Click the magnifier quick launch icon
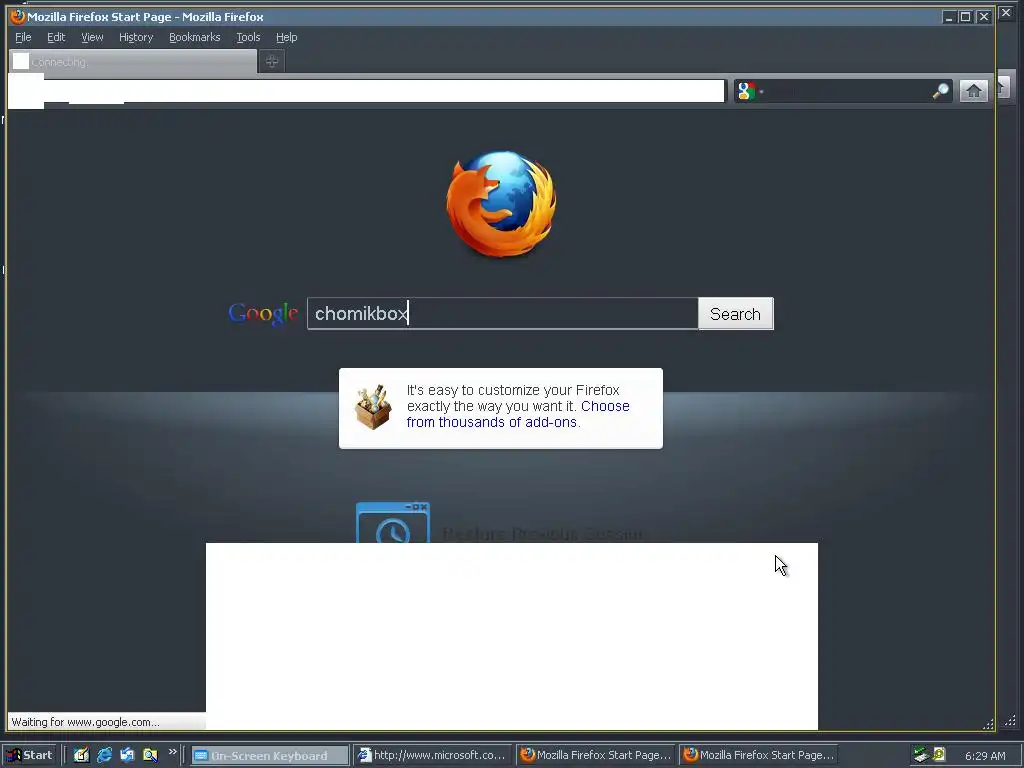The image size is (1024, 768). [150, 755]
